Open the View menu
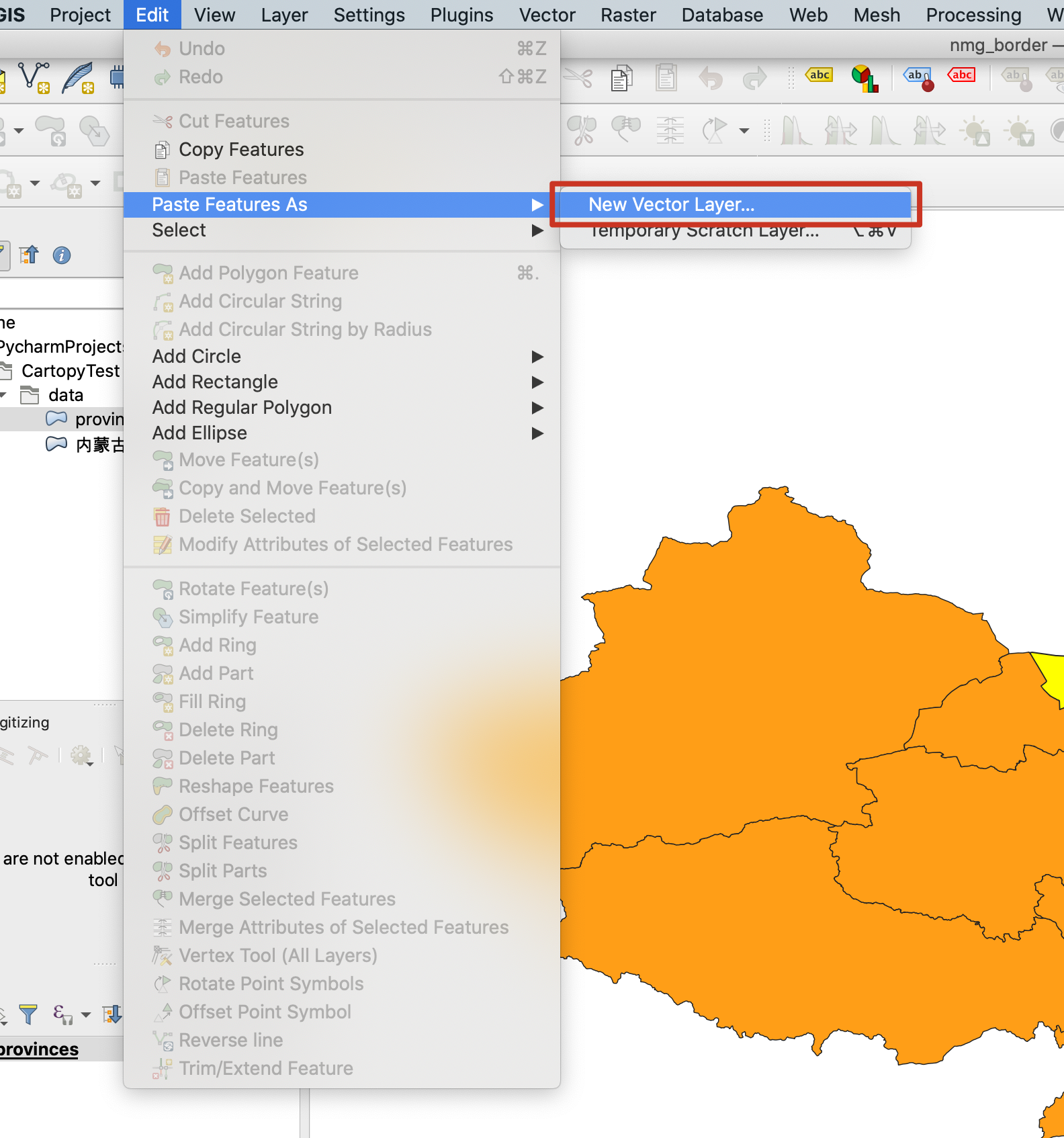This screenshot has height=1138, width=1064. tap(214, 15)
